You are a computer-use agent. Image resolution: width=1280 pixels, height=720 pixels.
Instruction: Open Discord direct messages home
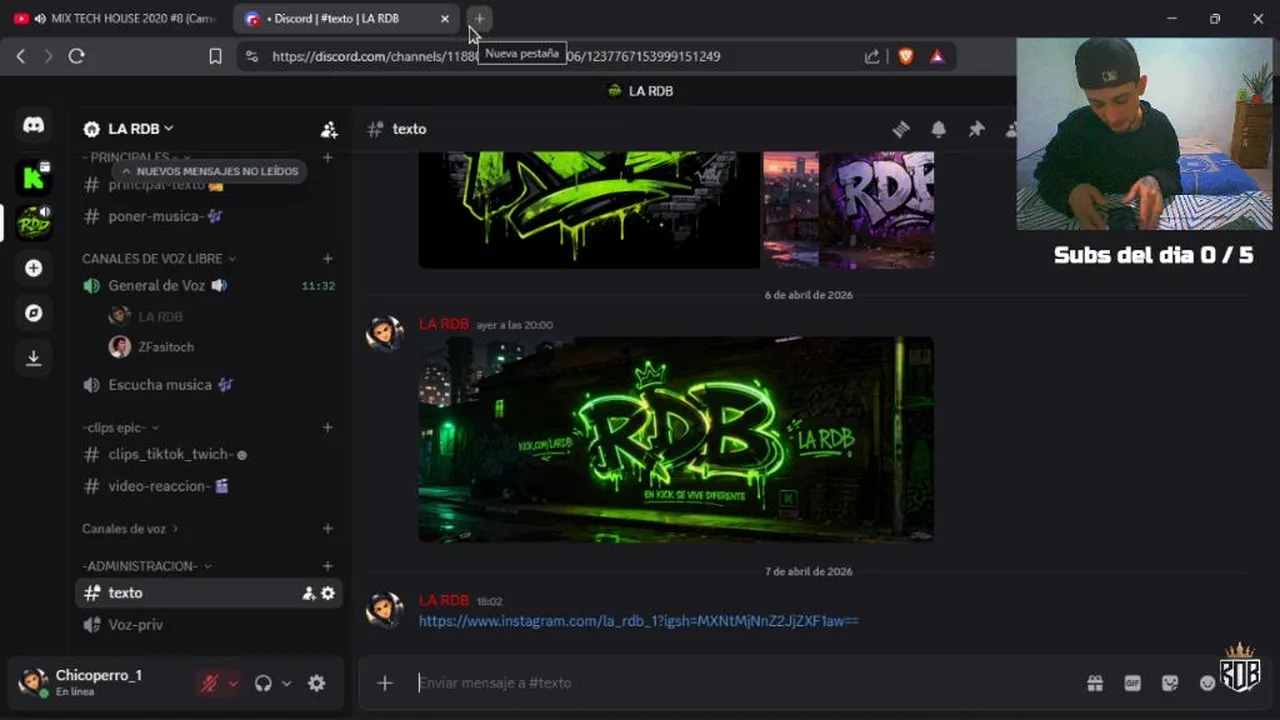point(33,126)
